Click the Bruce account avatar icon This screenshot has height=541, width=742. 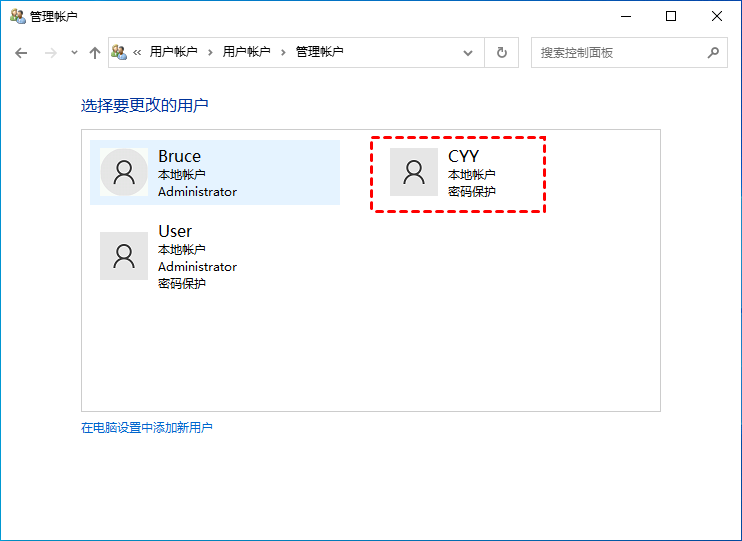(x=124, y=172)
